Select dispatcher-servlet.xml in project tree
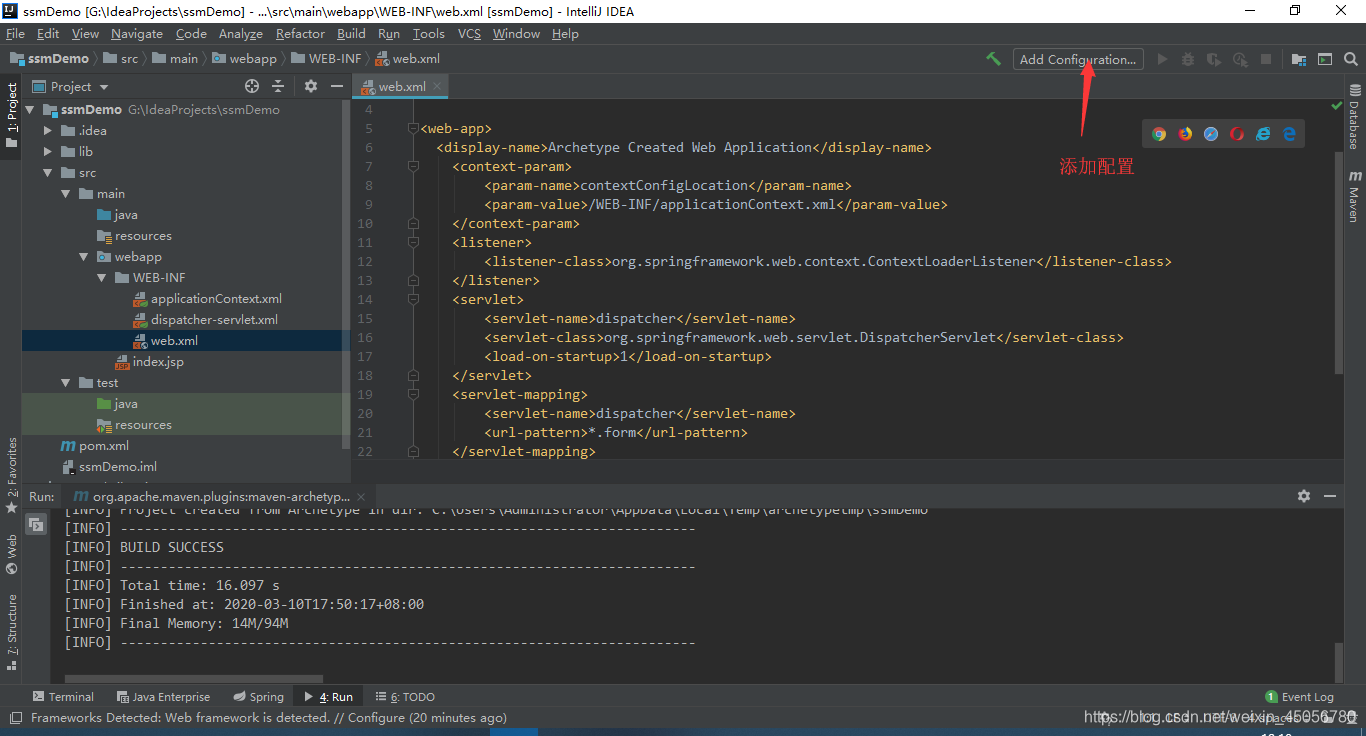Screen dimensions: 1366x736 click(214, 320)
